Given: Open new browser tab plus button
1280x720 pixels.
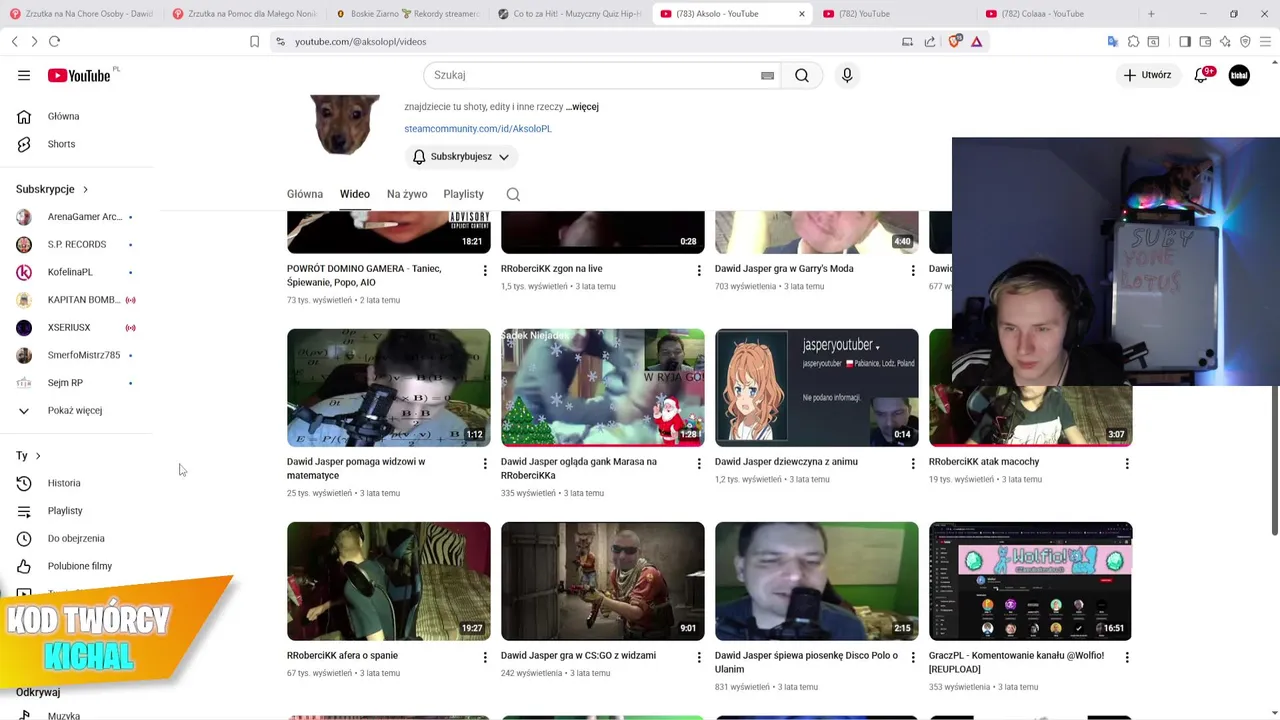Looking at the screenshot, I should tap(1151, 14).
